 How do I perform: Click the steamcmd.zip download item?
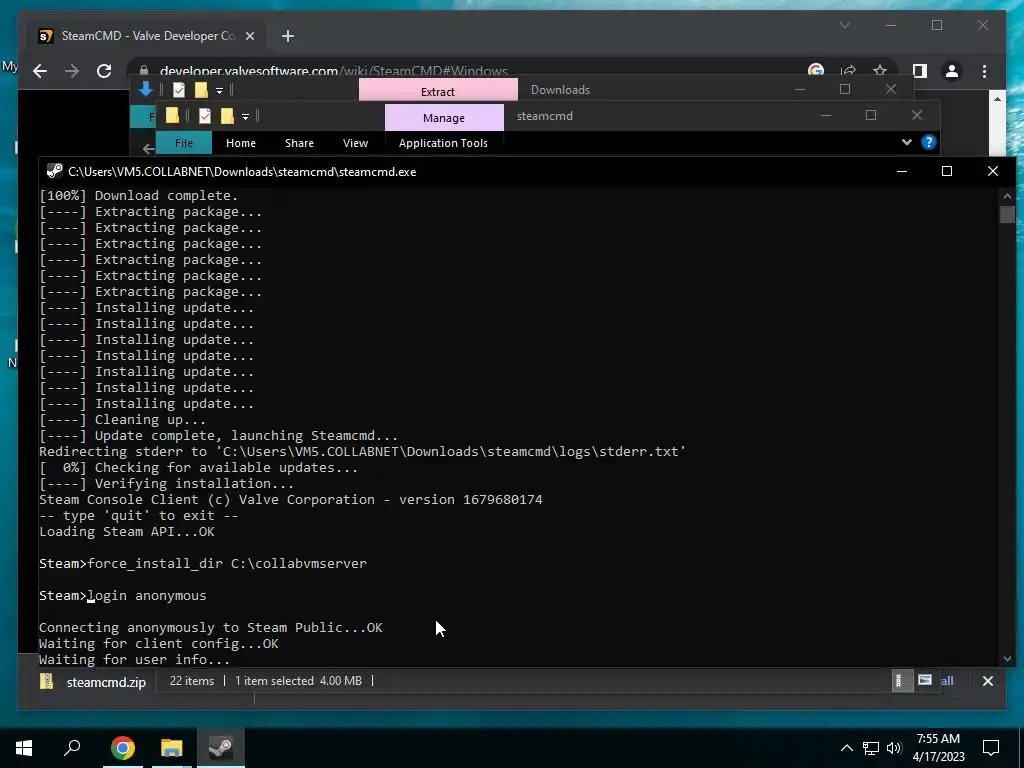coord(93,682)
